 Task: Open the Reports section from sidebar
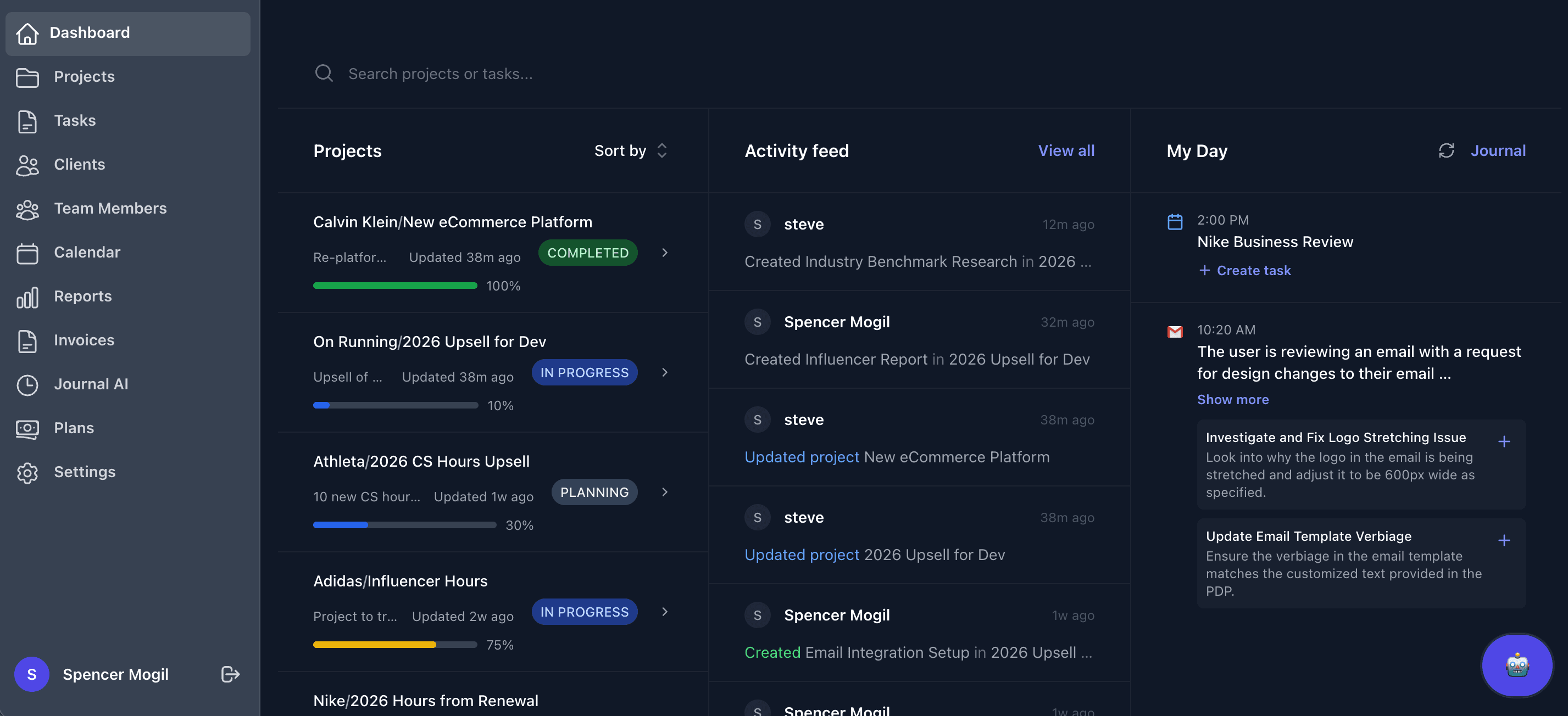coord(82,297)
